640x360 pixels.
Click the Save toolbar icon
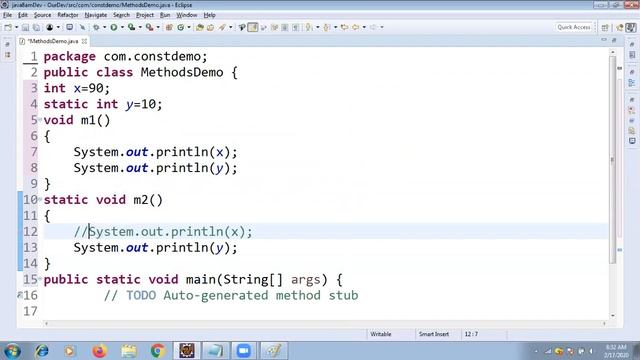(25, 27)
